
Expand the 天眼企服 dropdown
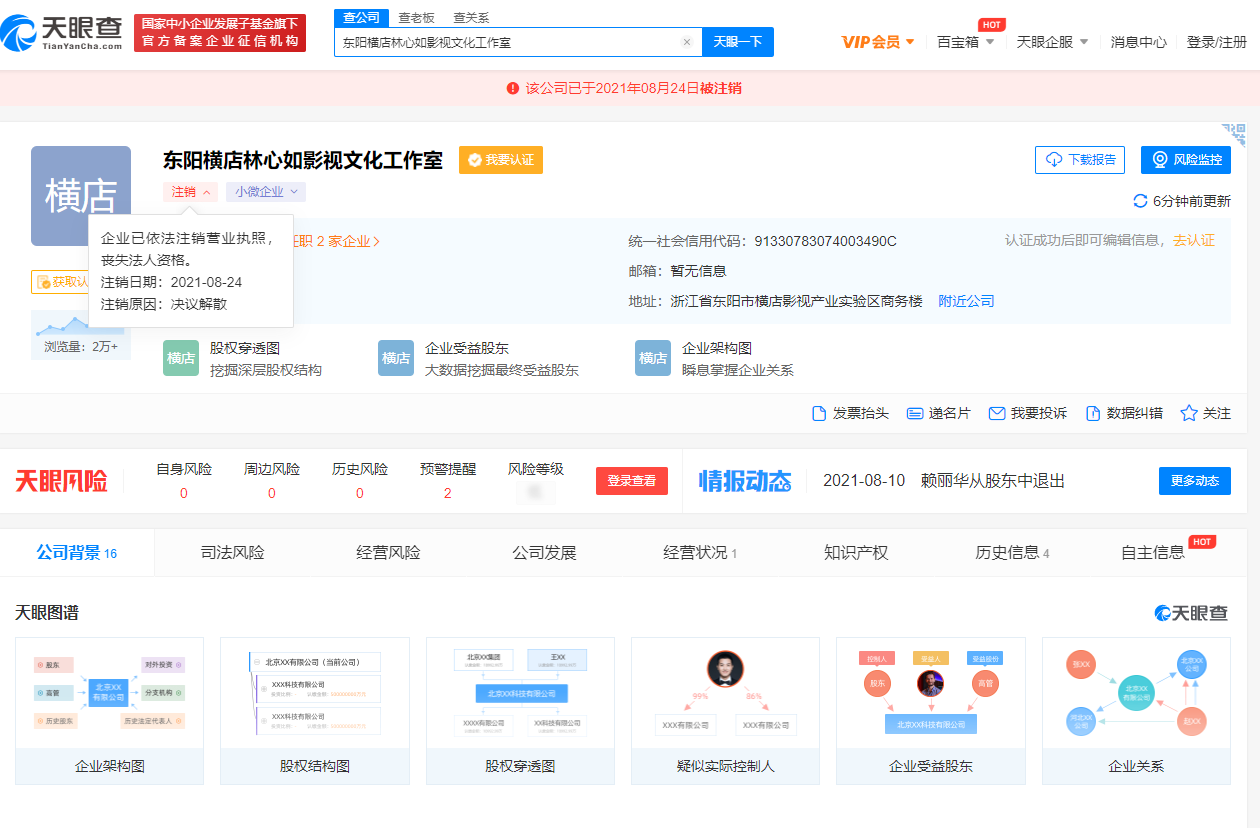1053,42
